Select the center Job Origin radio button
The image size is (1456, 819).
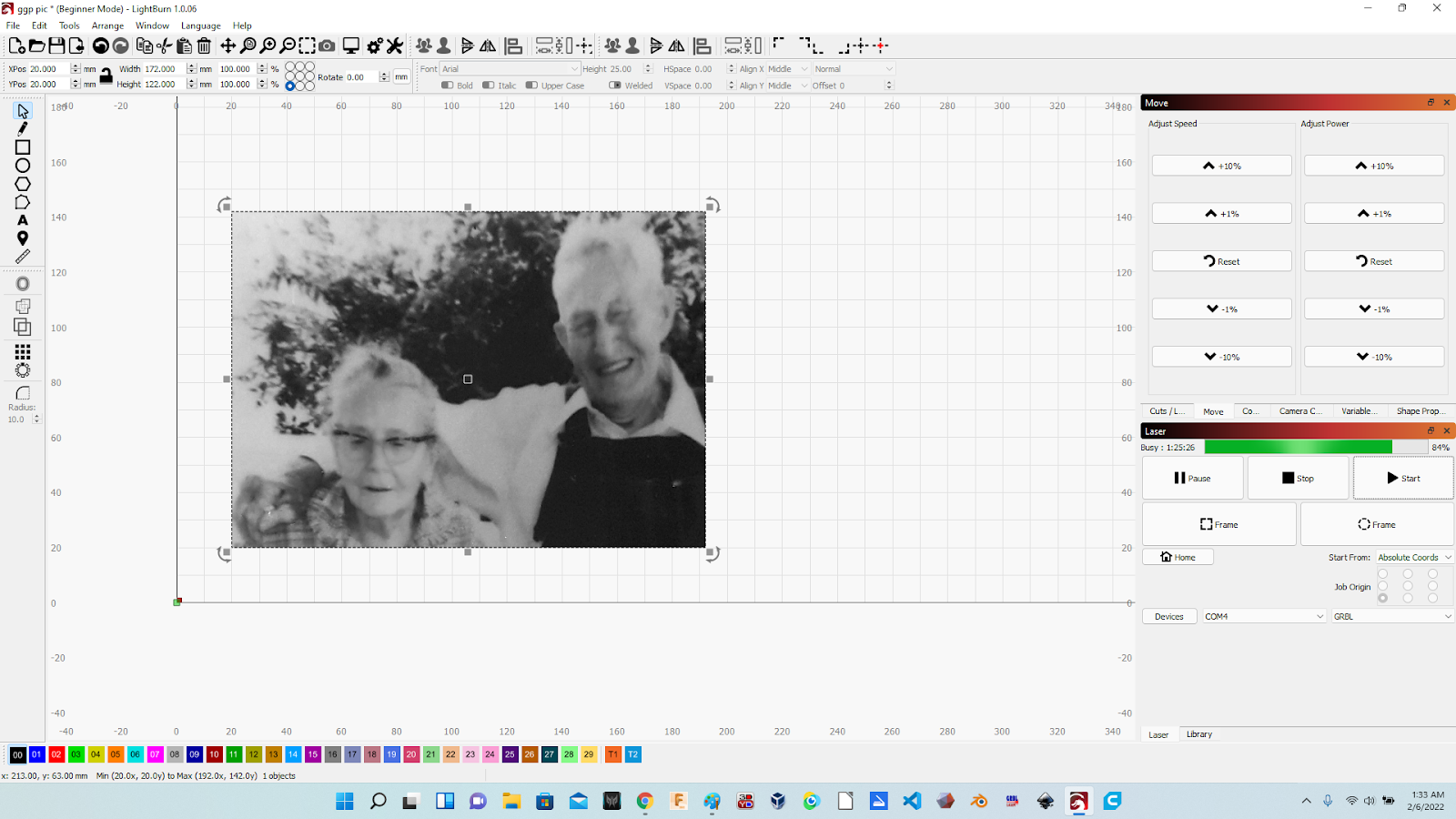point(1408,586)
